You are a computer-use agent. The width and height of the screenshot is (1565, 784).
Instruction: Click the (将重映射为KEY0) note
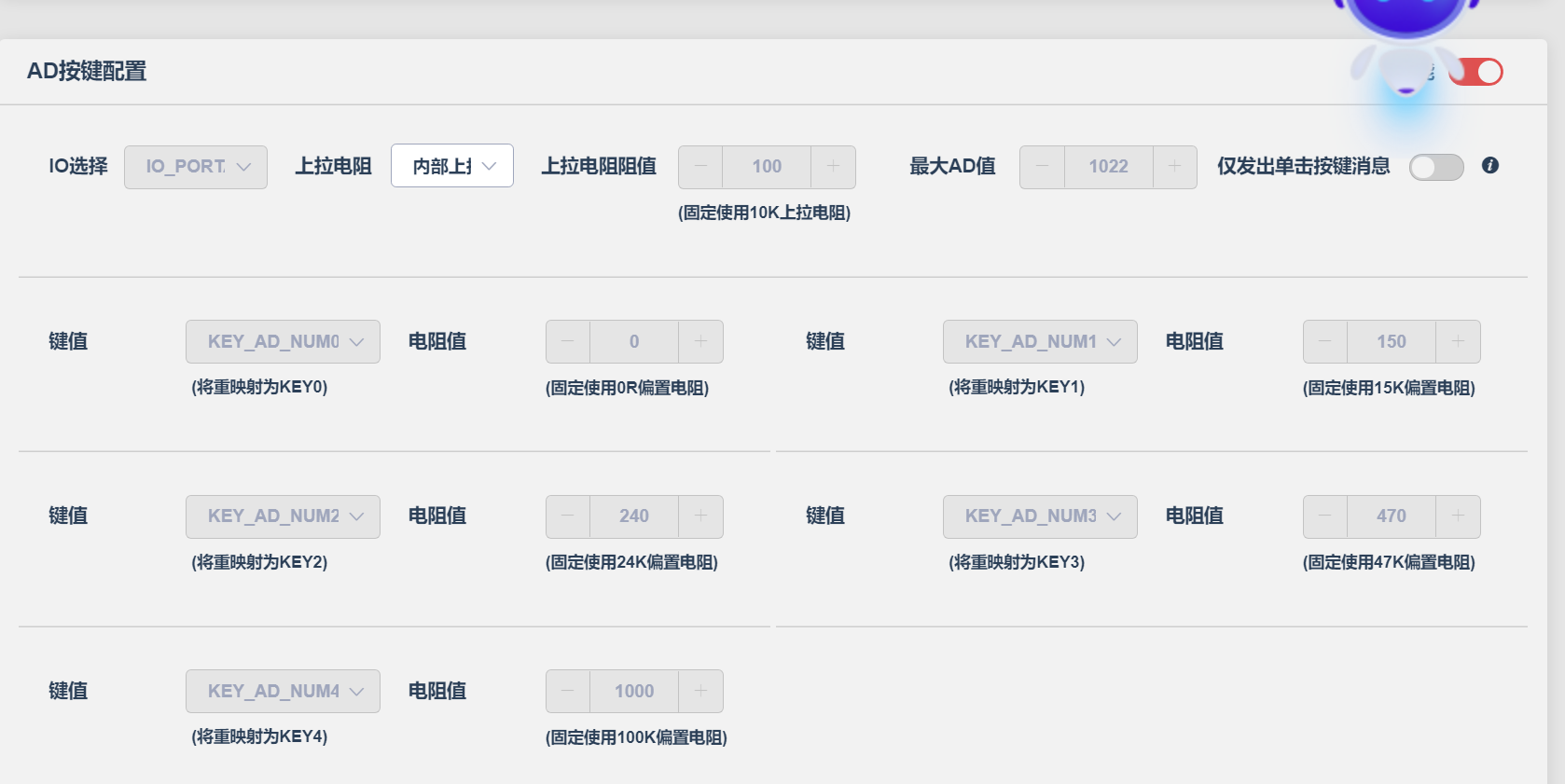tap(259, 387)
